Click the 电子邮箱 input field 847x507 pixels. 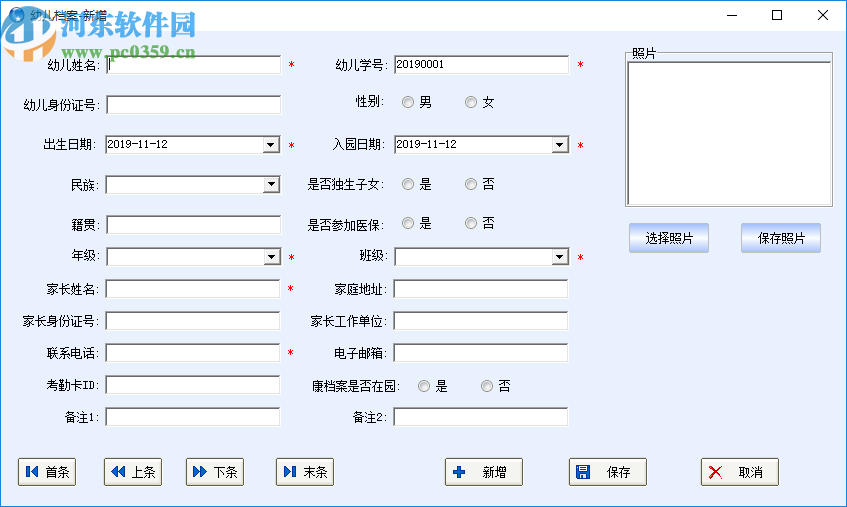[481, 353]
